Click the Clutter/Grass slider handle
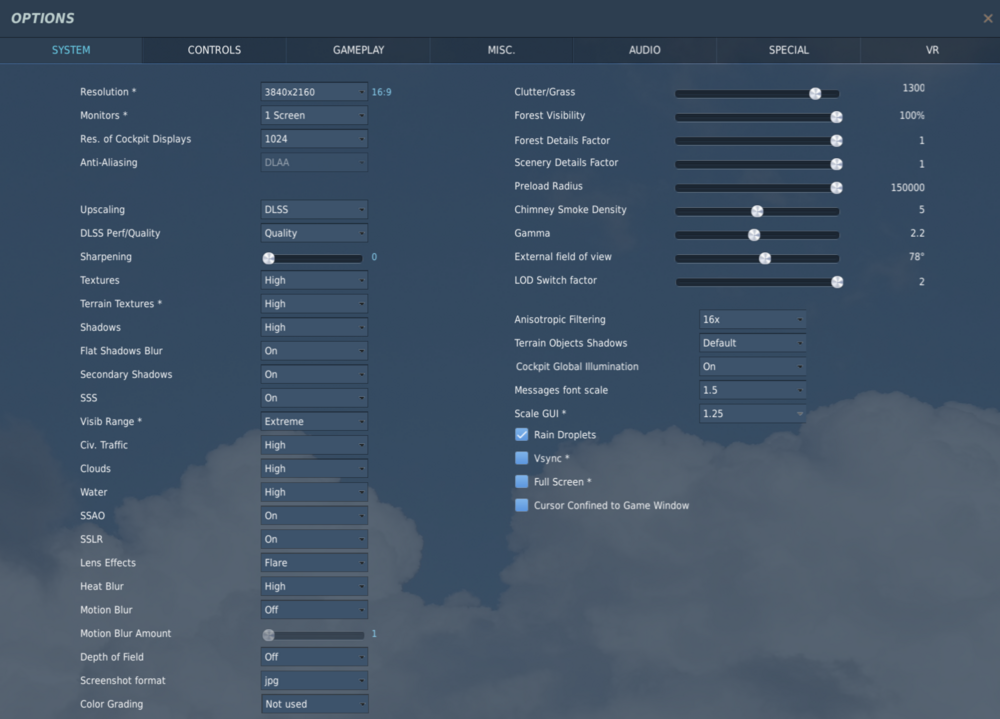 click(815, 94)
